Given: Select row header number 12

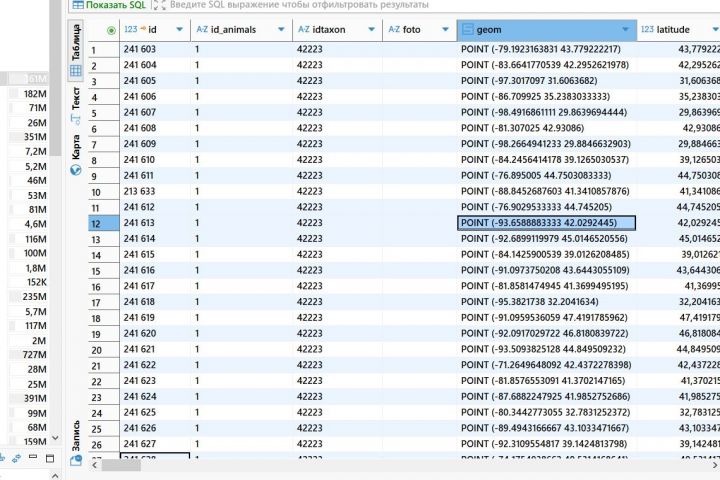Looking at the screenshot, I should (104, 224).
